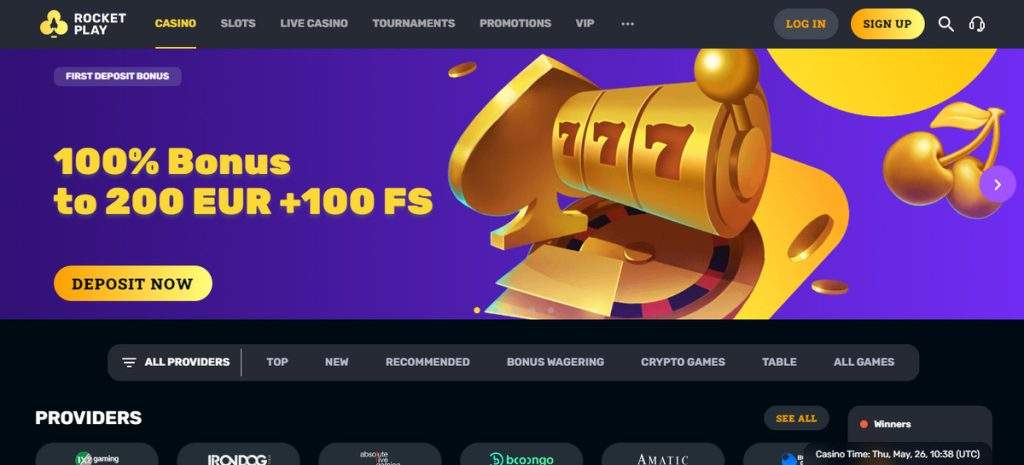
Task: Go to next banner slide arrow
Action: click(997, 185)
